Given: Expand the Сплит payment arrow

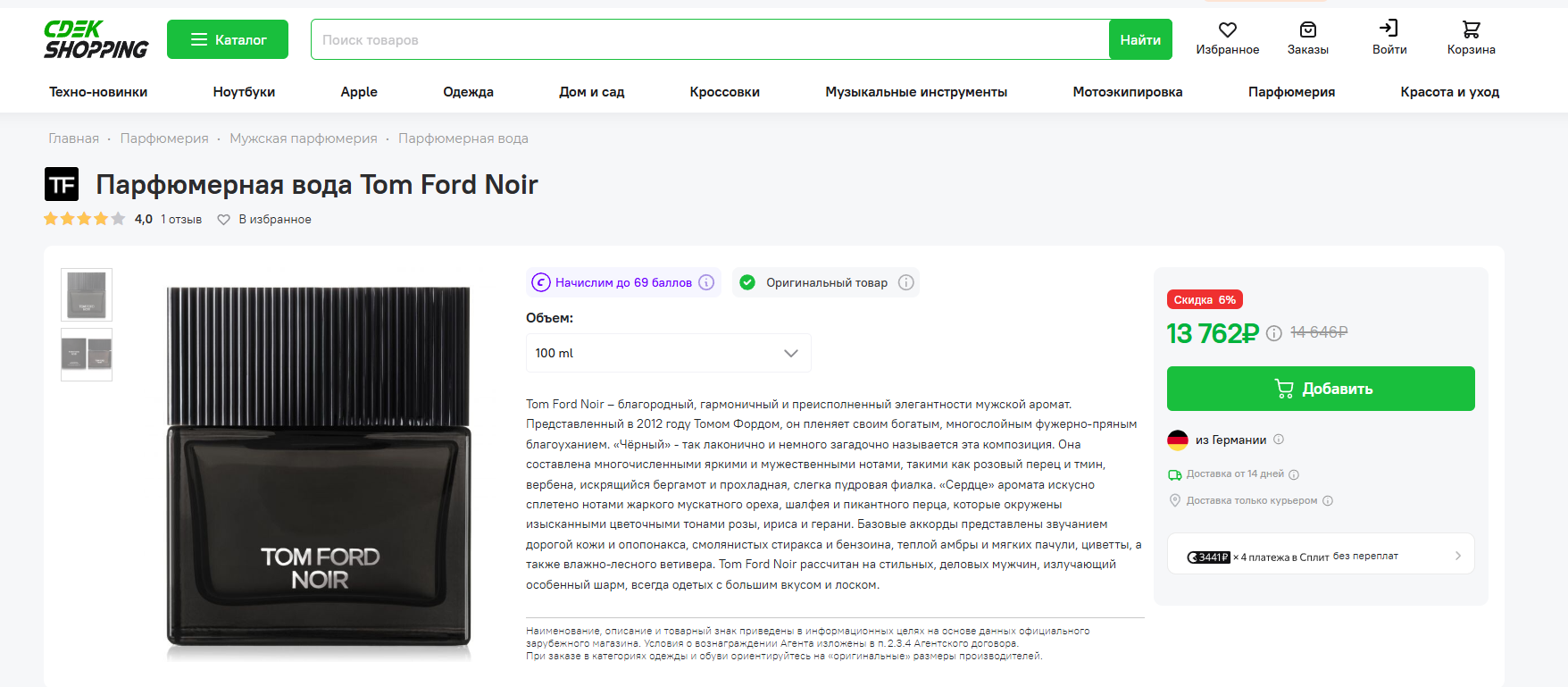Looking at the screenshot, I should [1458, 556].
